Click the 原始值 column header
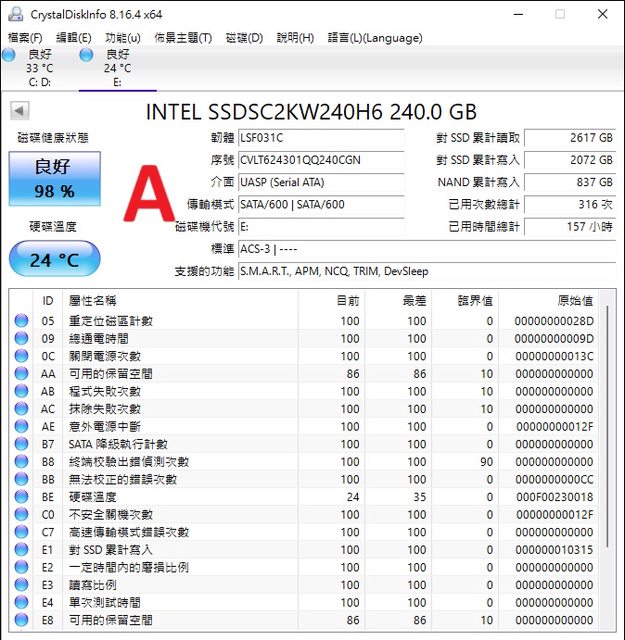Image resolution: width=625 pixels, height=640 pixels. coord(573,300)
